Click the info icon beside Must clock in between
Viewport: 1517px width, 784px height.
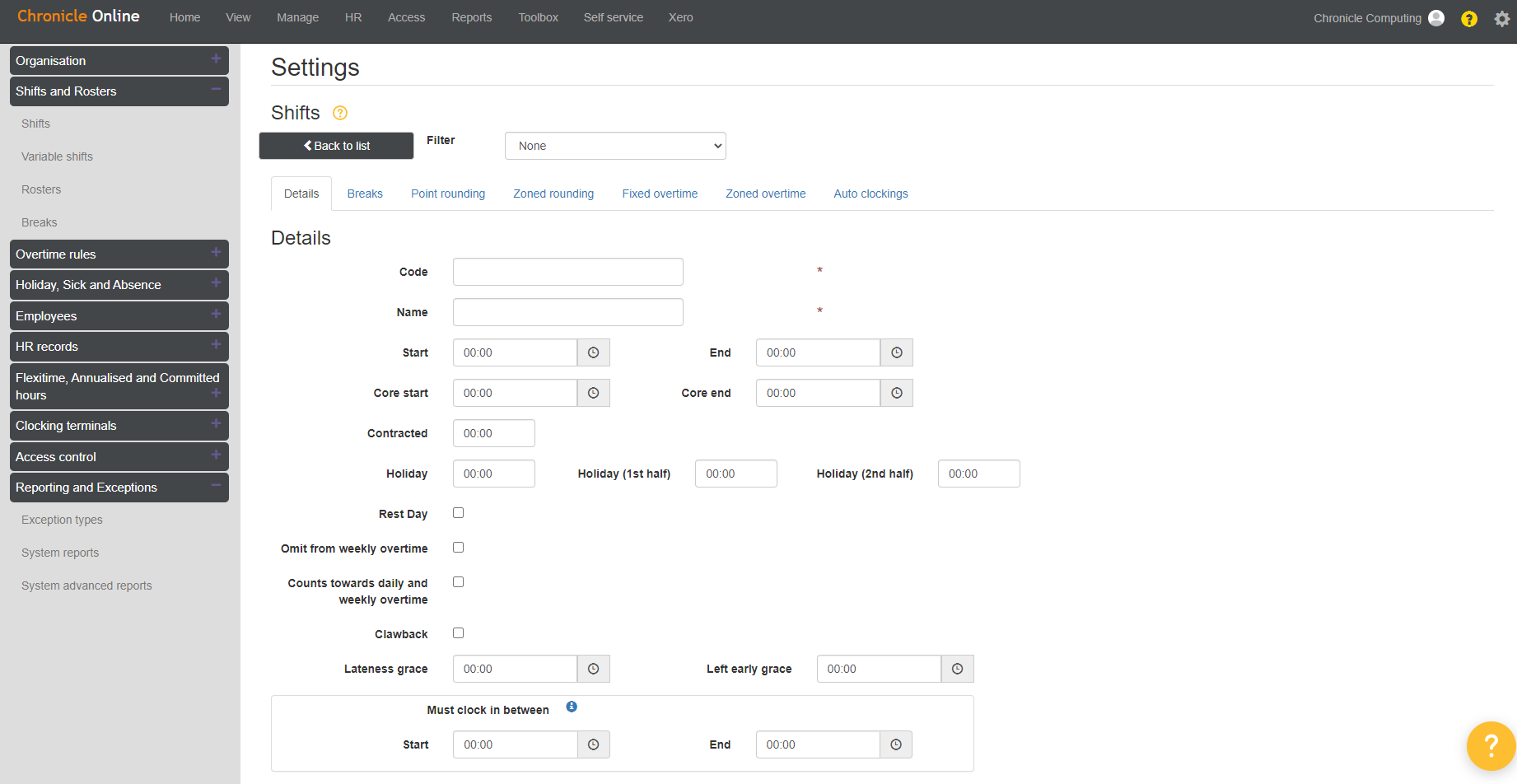[x=572, y=707]
